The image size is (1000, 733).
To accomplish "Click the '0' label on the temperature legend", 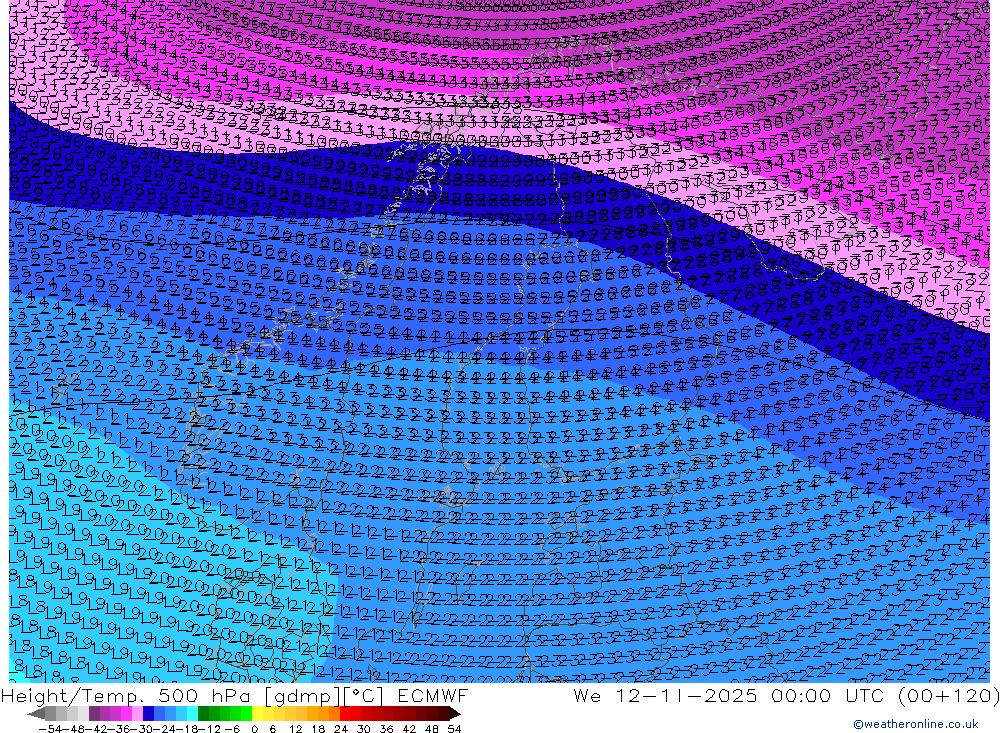I will [x=254, y=728].
